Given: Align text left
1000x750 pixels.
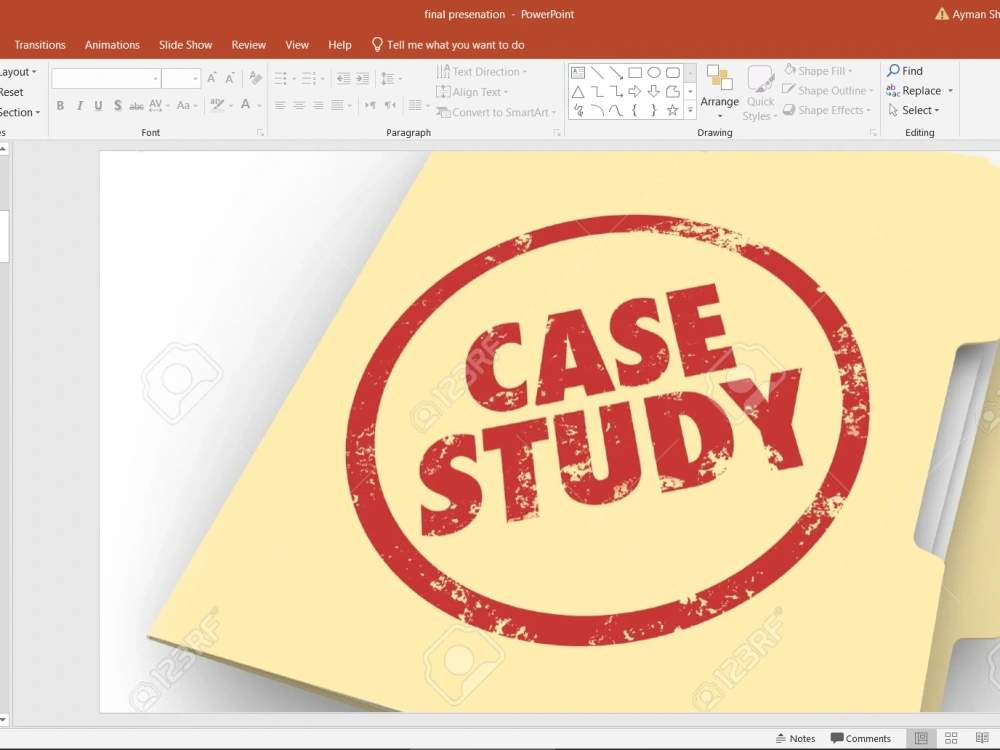Looking at the screenshot, I should pyautogui.click(x=280, y=106).
